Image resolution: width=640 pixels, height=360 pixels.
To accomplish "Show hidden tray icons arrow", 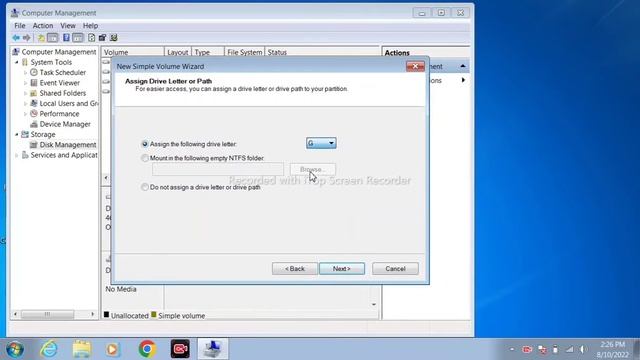I will pyautogui.click(x=512, y=349).
